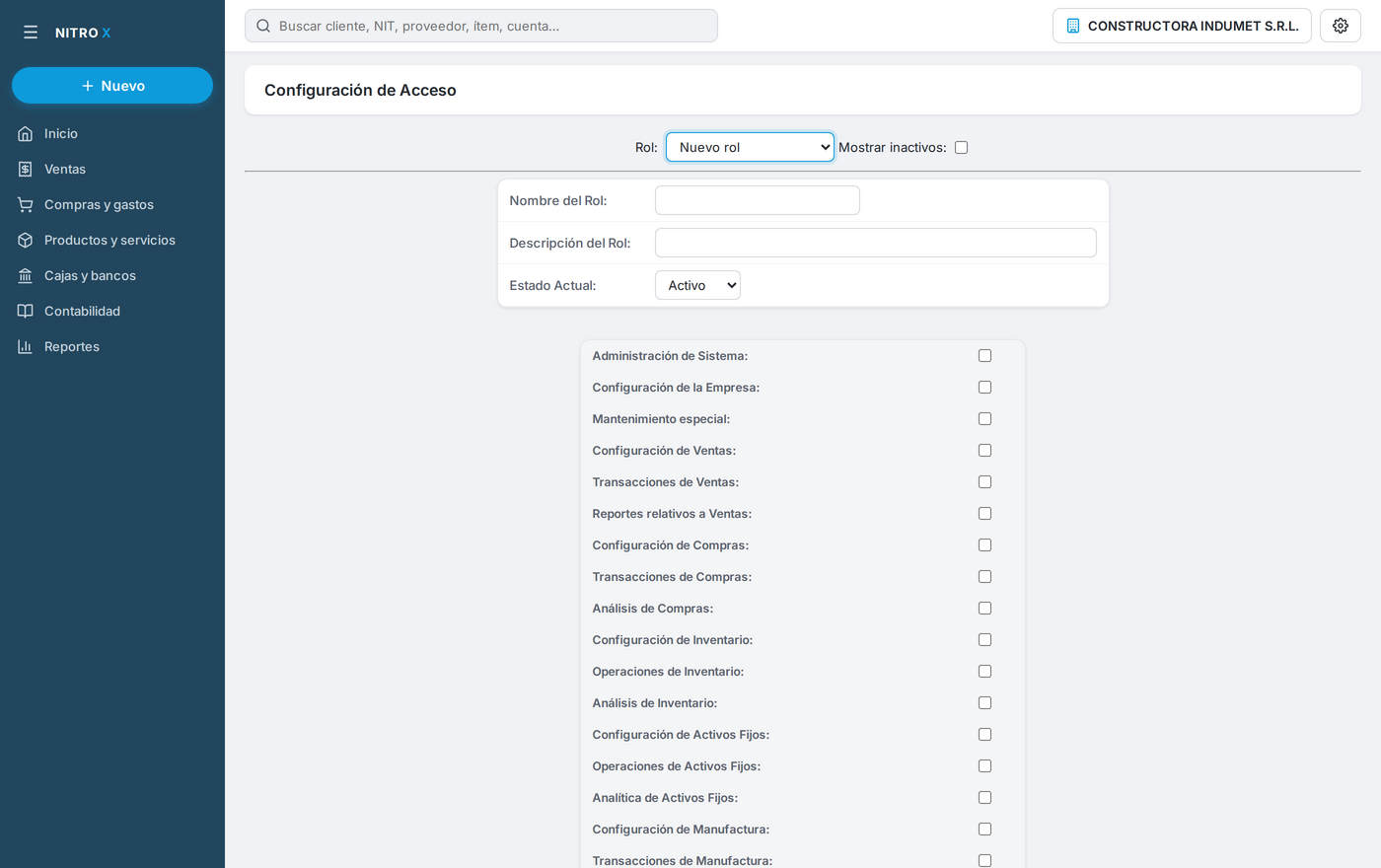Select Cajas y bancos in the sidebar
The width and height of the screenshot is (1381, 868).
point(112,275)
